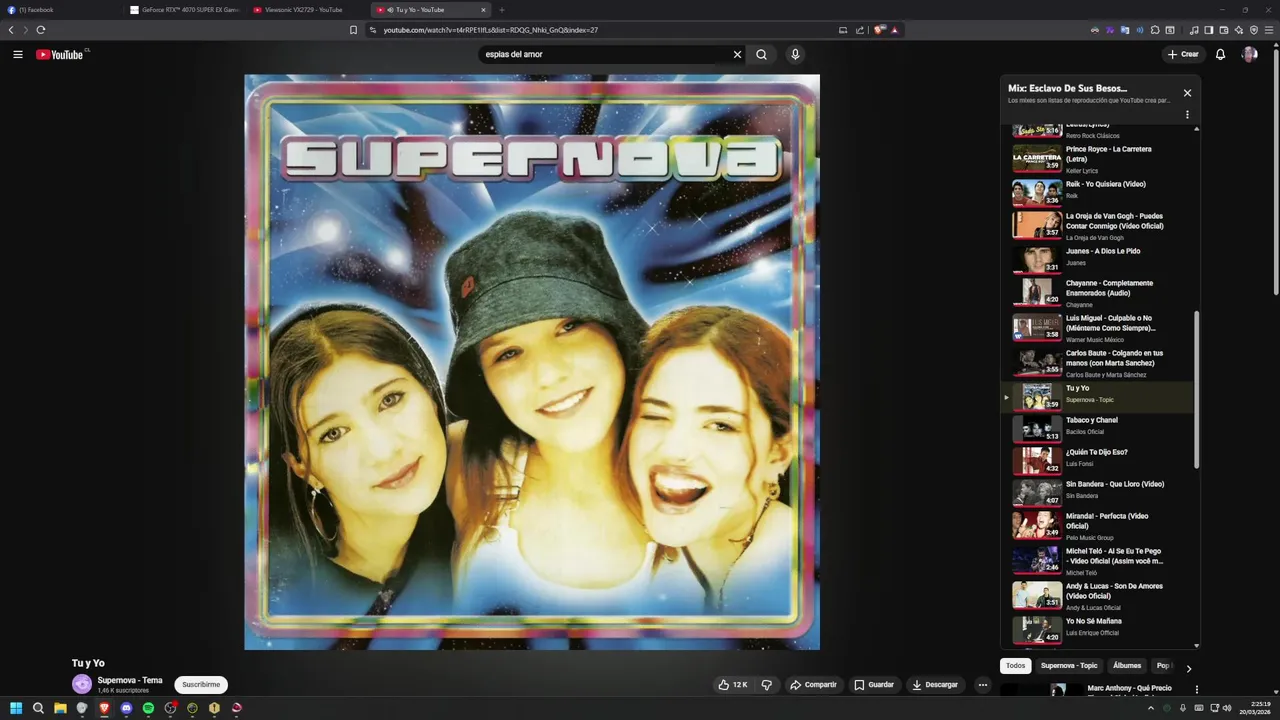This screenshot has height=720, width=1280.
Task: Open a new browser tab with plus
Action: point(502,10)
